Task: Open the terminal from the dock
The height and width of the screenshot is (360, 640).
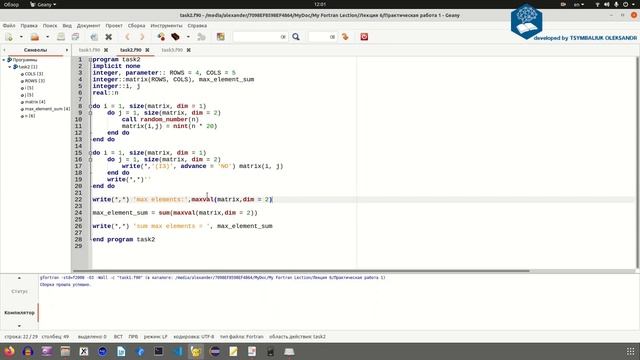Action: (158, 351)
